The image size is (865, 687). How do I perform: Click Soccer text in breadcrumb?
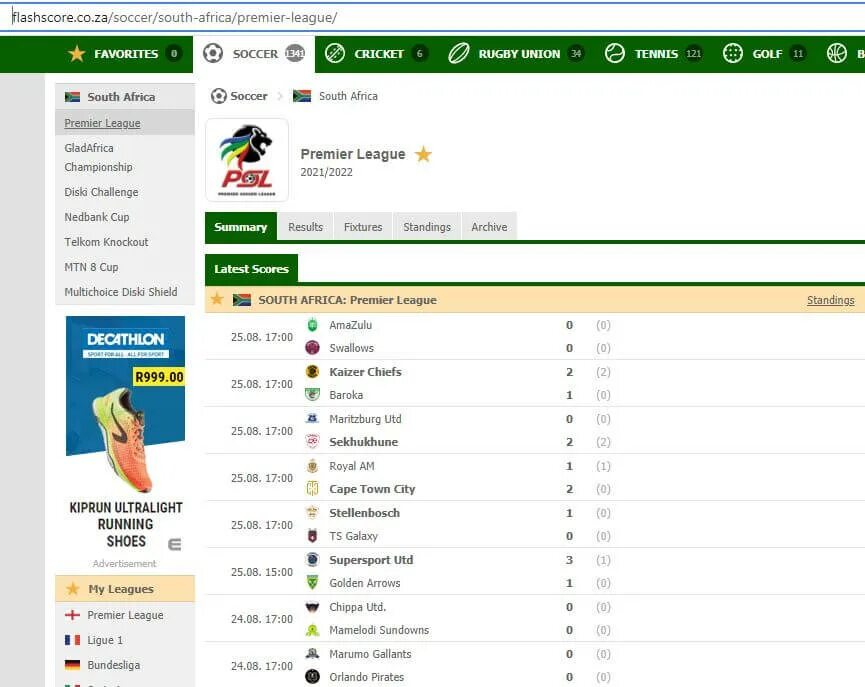coord(249,96)
